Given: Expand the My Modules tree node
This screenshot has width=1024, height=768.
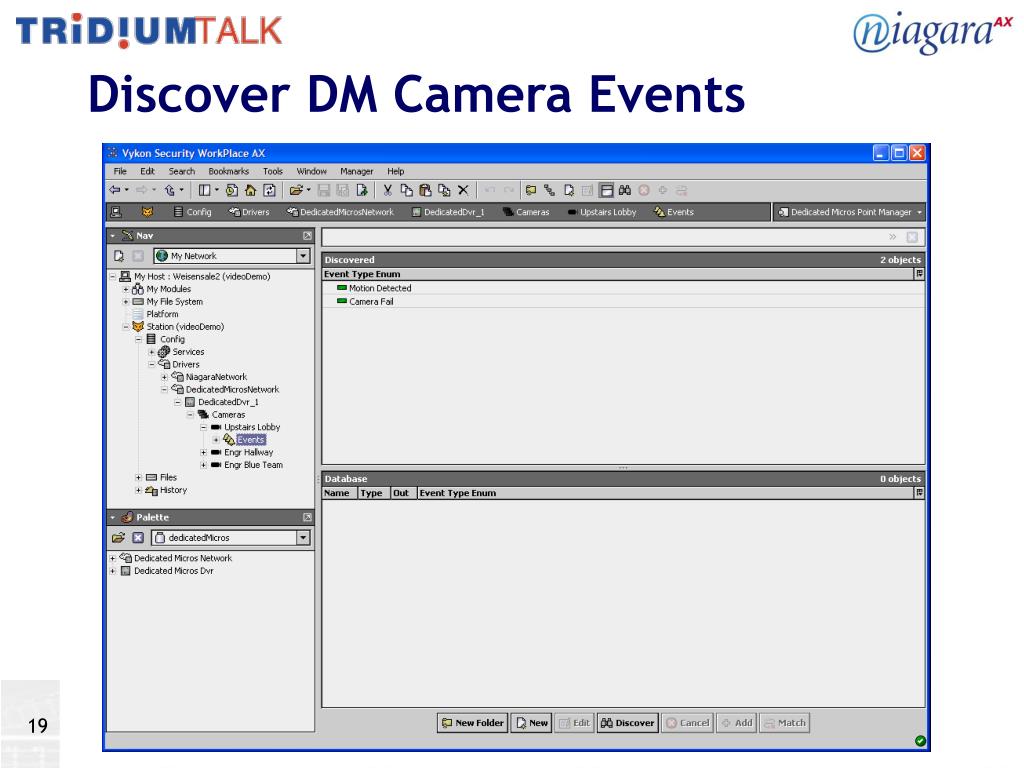Looking at the screenshot, I should click(x=126, y=289).
